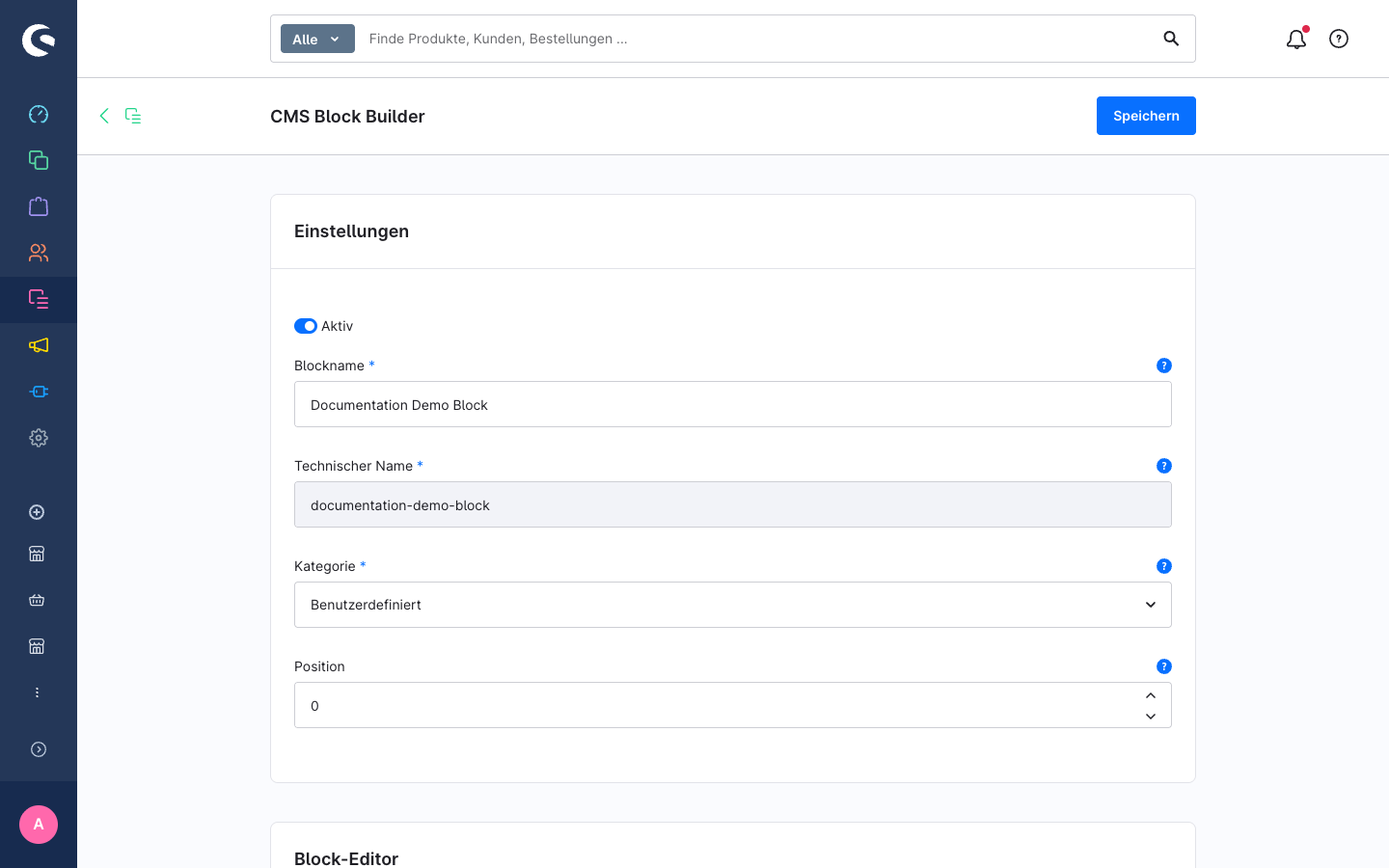Open the Alle search filter dropdown
This screenshot has height=868, width=1389.
[x=317, y=39]
